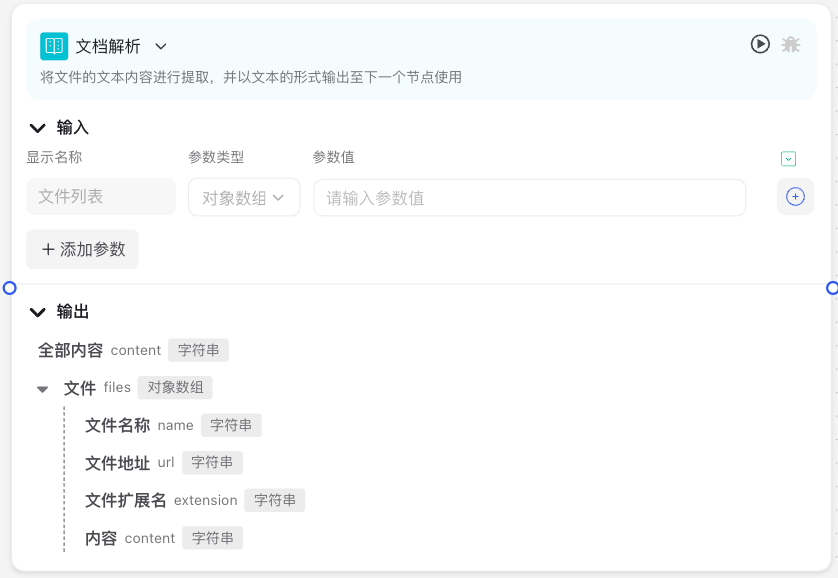Click the right blue connection handle
The width and height of the screenshot is (838, 578).
pyautogui.click(x=832, y=288)
